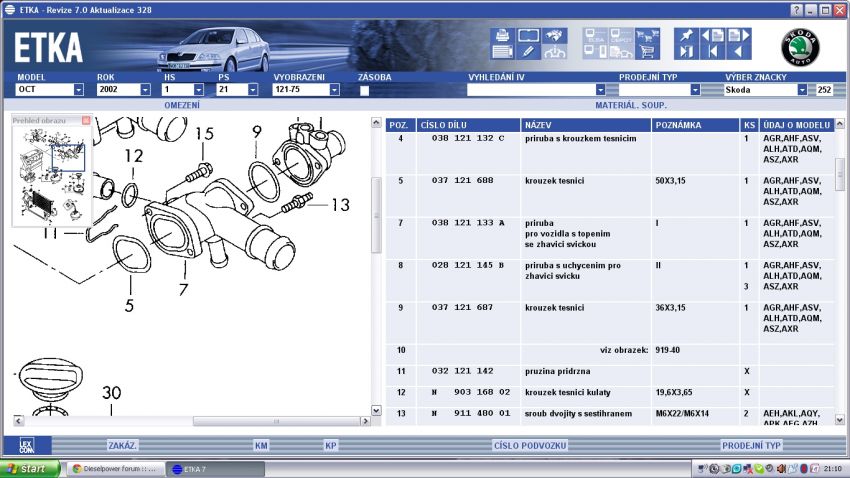Click the pushpin icon
The image size is (850, 478).
tap(686, 35)
